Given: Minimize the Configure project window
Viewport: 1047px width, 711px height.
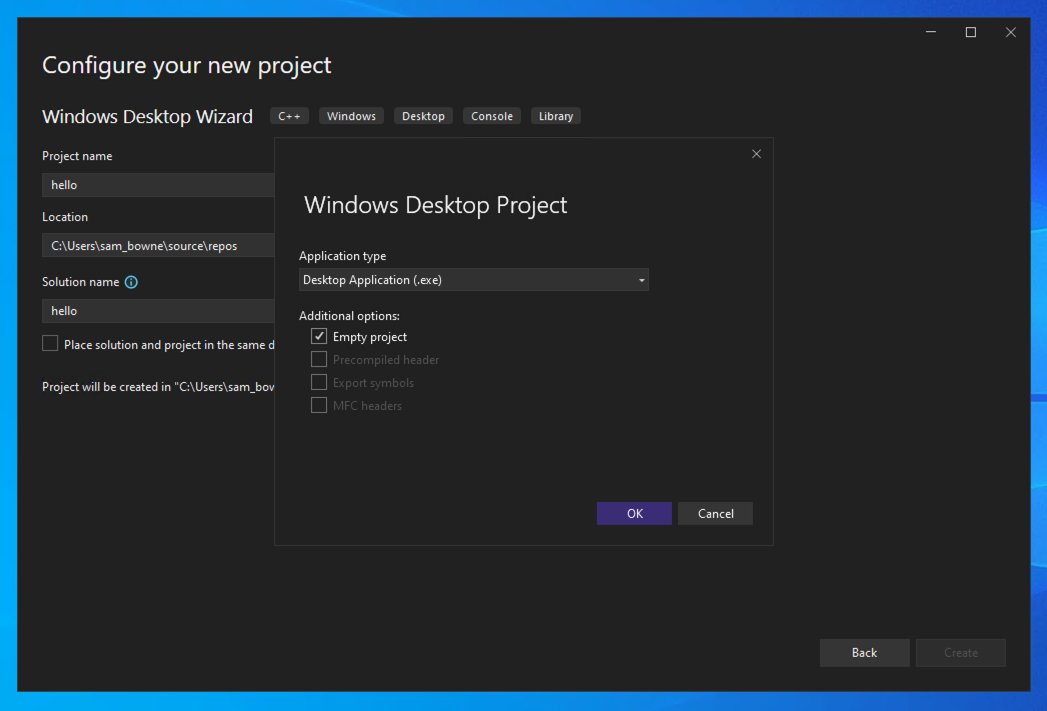Looking at the screenshot, I should click(931, 32).
